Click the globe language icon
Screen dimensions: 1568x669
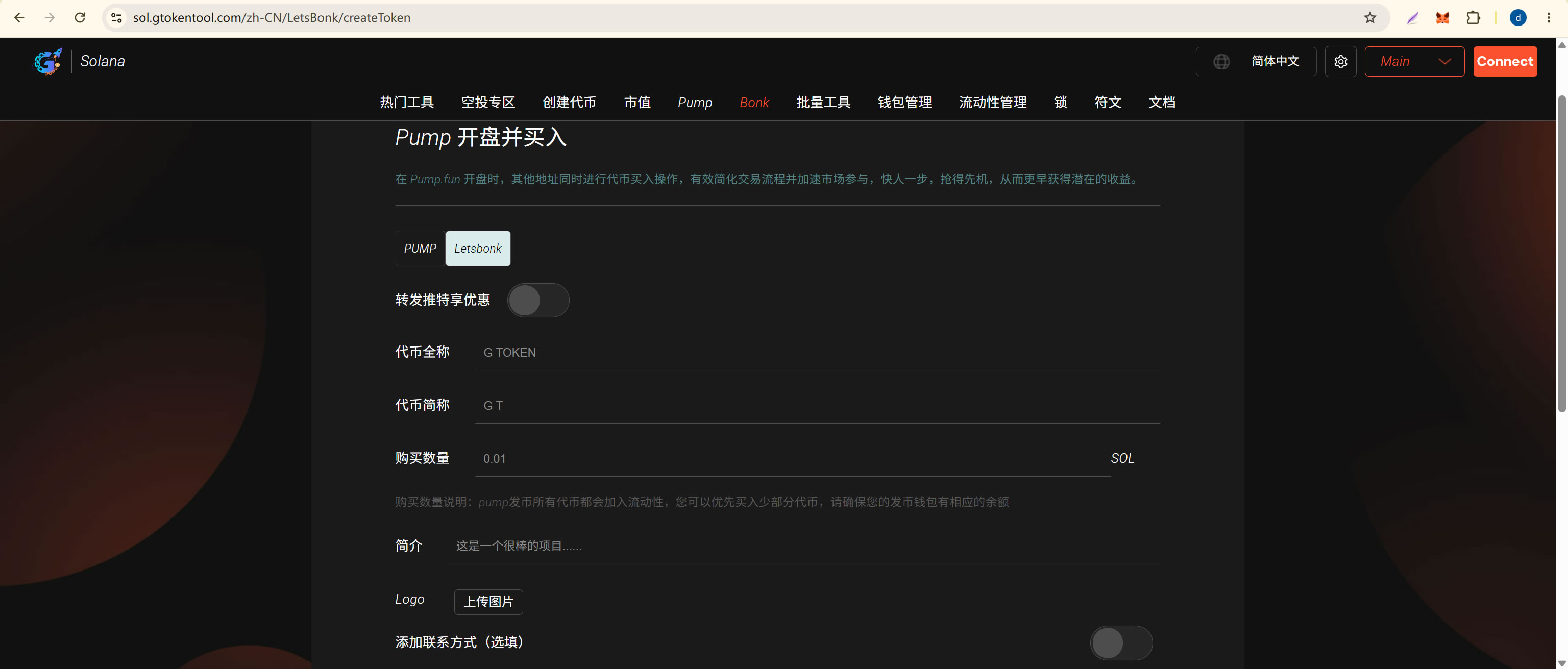tap(1221, 61)
